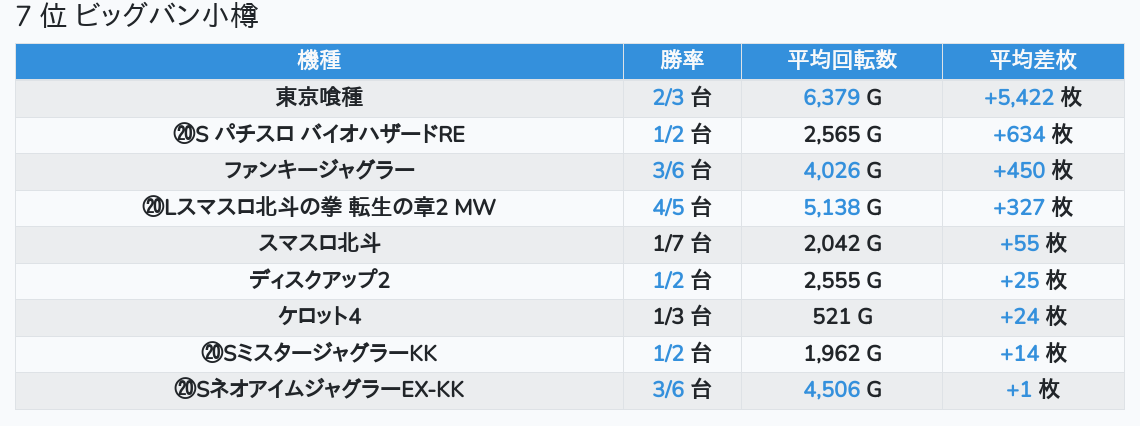Image resolution: width=1140 pixels, height=426 pixels.
Task: Click the ⑳ symbol next to SミスタージャグラーKK
Action: point(210,353)
